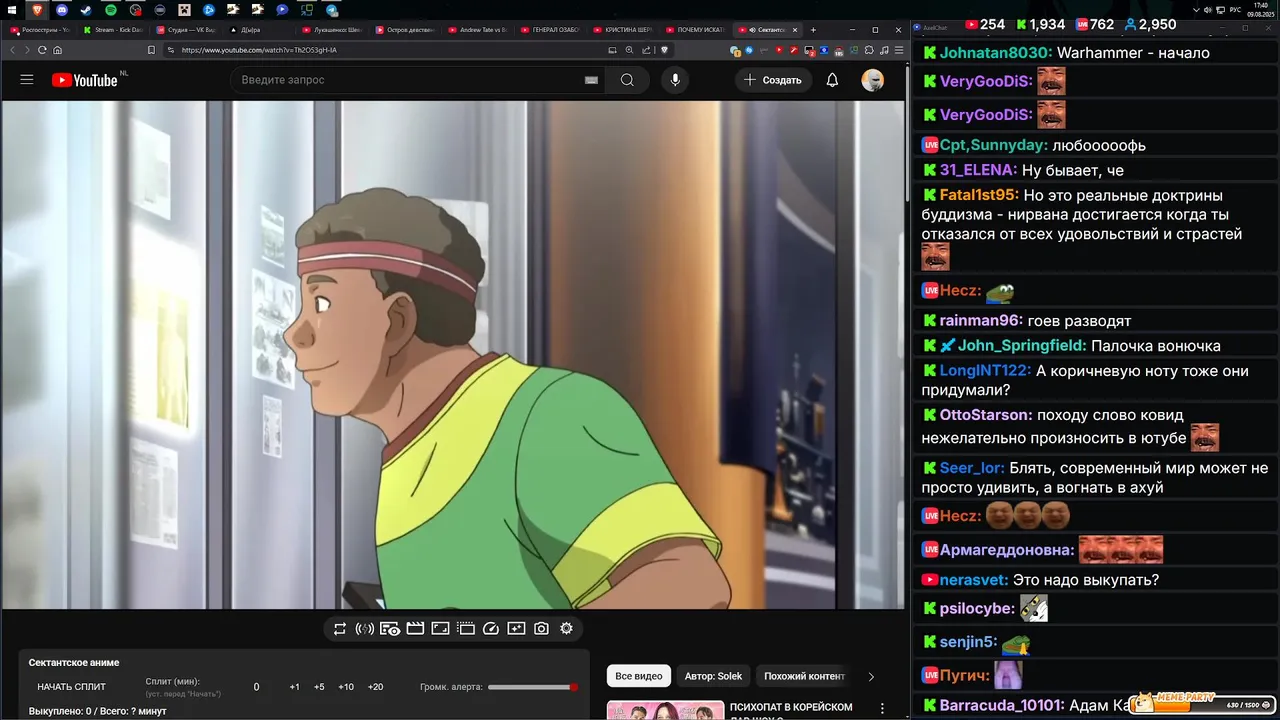1280x720 pixels.
Task: Click the РУС language indicator in tray
Action: [1234, 10]
